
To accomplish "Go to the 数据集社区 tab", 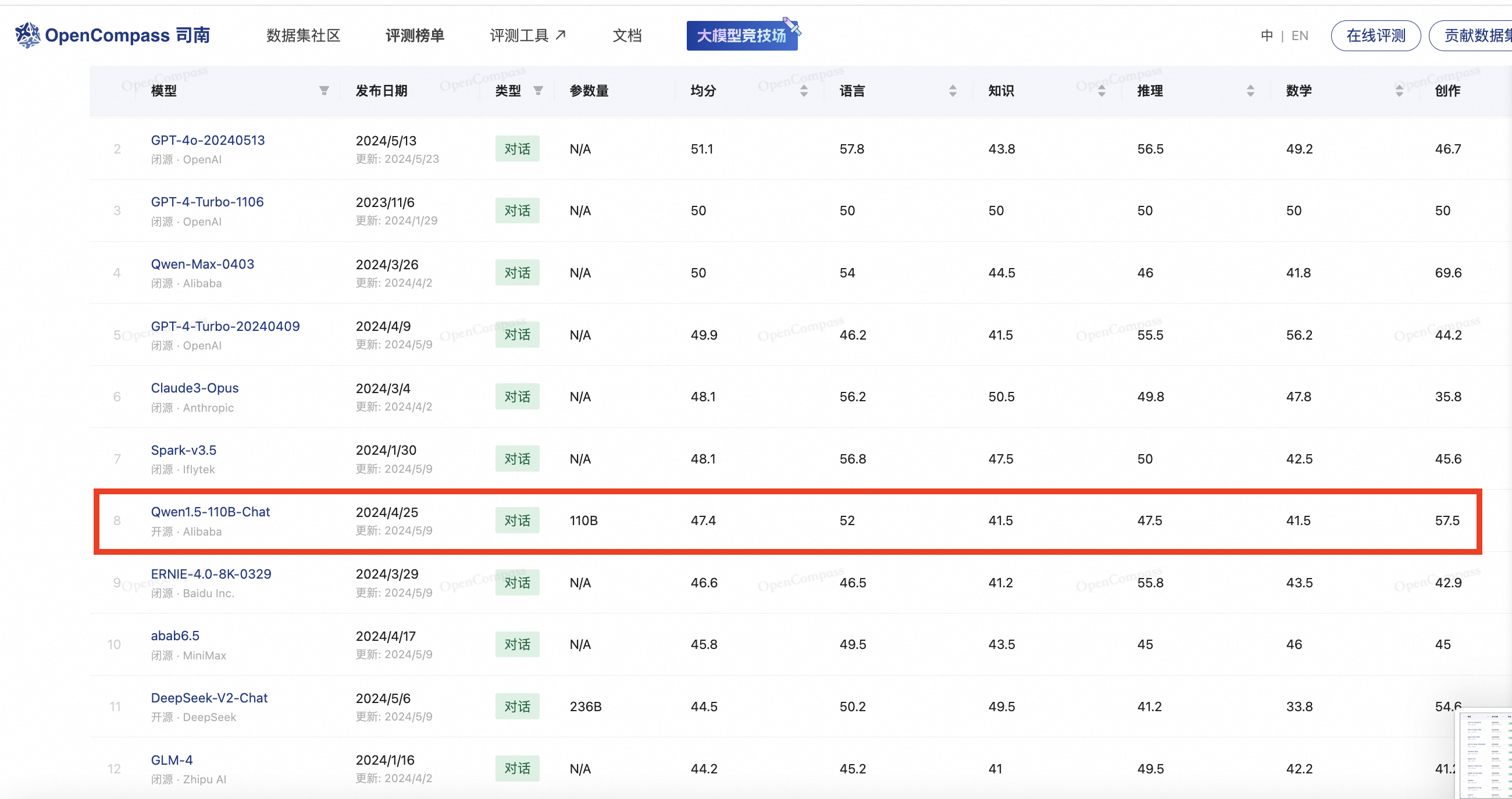I will 303,36.
